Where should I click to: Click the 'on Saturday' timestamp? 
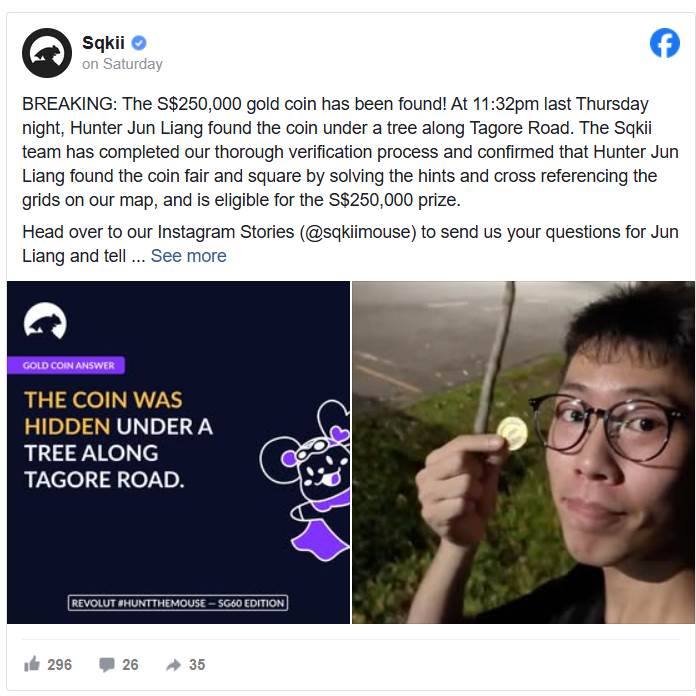pos(122,64)
